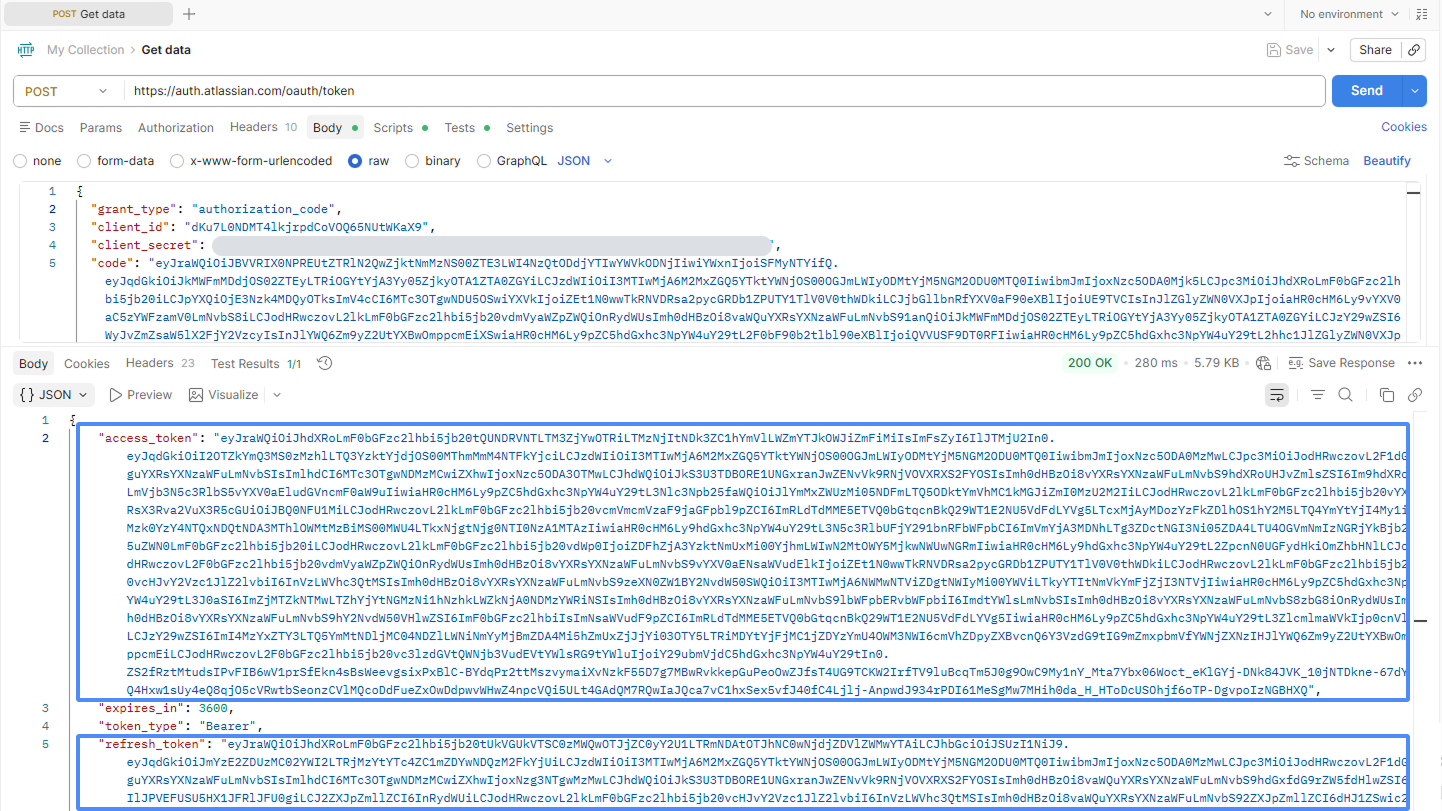Open the request Settings tab

click(530, 128)
